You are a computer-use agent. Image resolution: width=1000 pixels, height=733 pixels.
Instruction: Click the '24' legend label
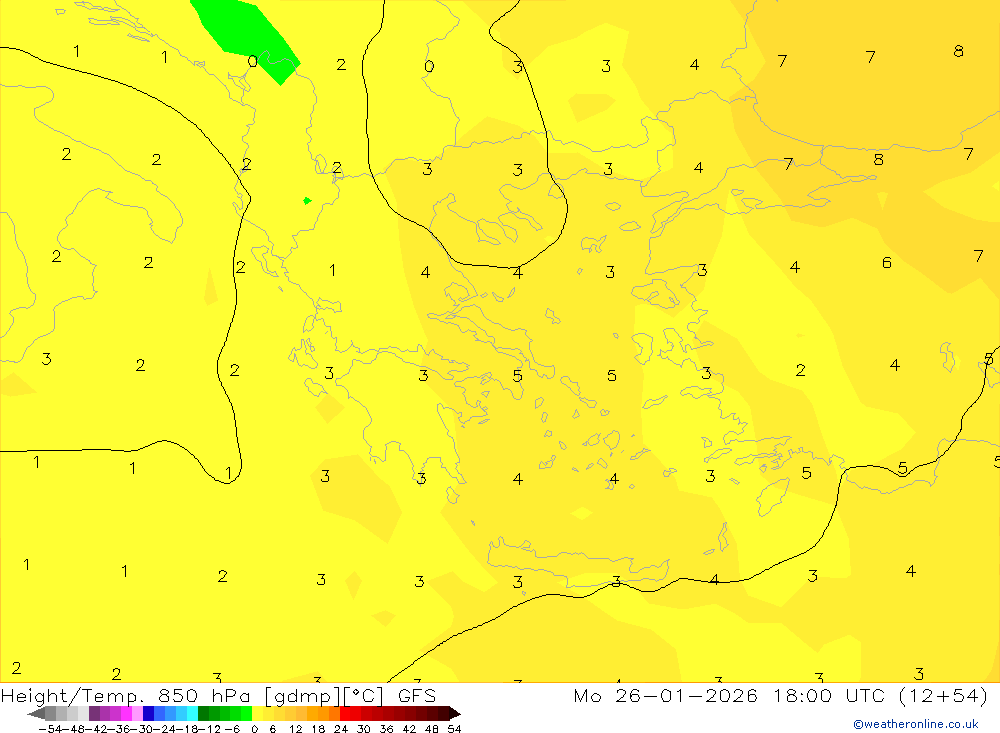click(x=341, y=729)
